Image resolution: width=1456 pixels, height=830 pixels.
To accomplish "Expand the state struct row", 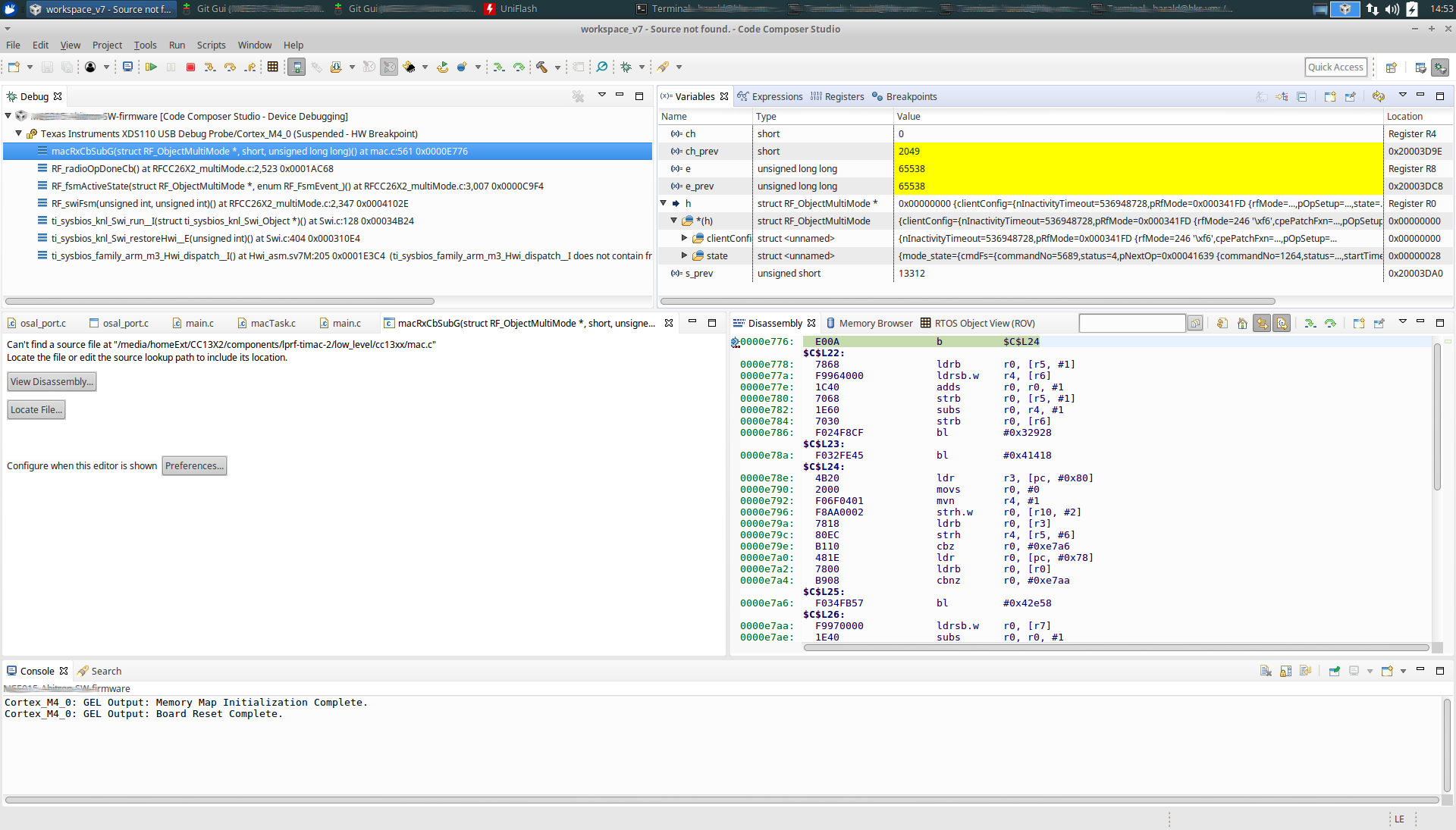I will [684, 255].
